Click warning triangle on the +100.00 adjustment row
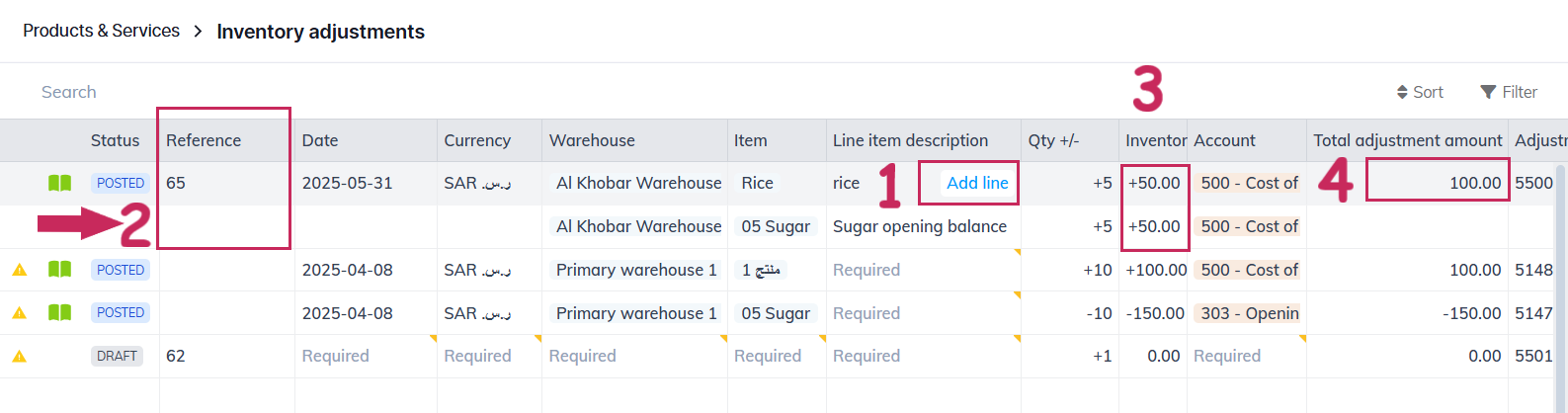The height and width of the screenshot is (413, 1568). click(19, 270)
